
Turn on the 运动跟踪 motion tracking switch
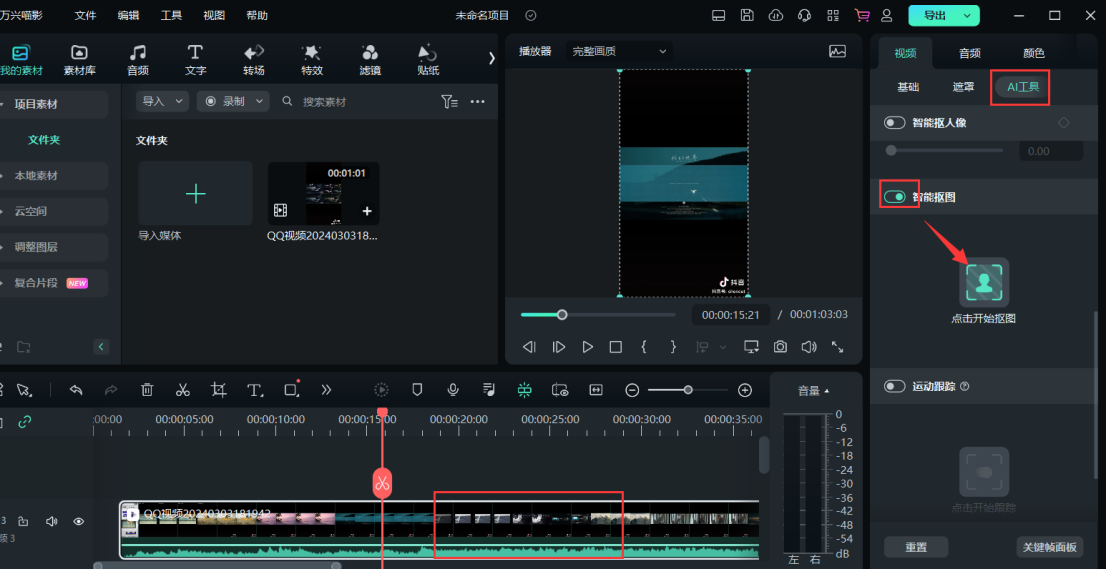[x=895, y=386]
